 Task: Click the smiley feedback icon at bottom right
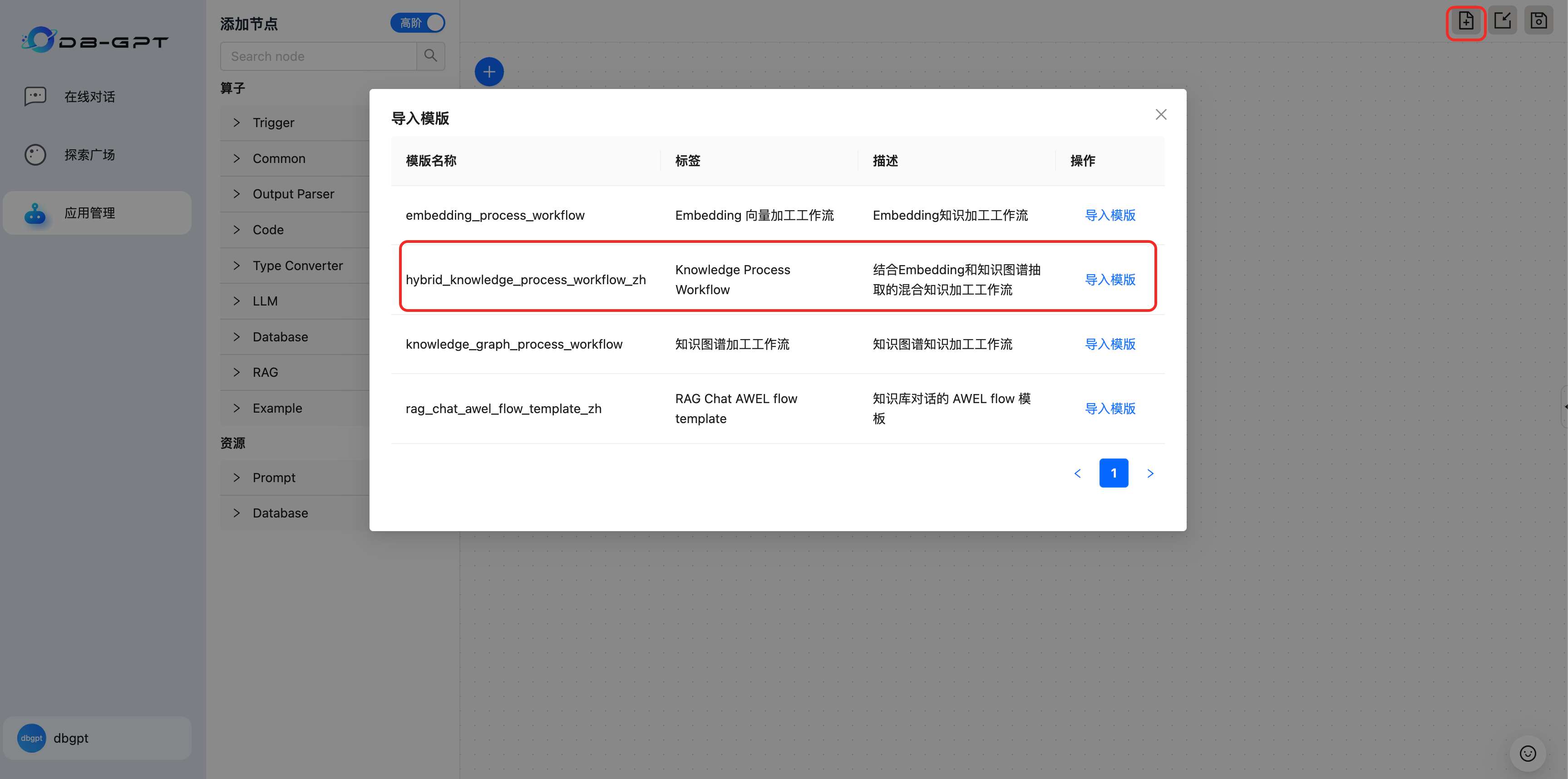[1527, 754]
